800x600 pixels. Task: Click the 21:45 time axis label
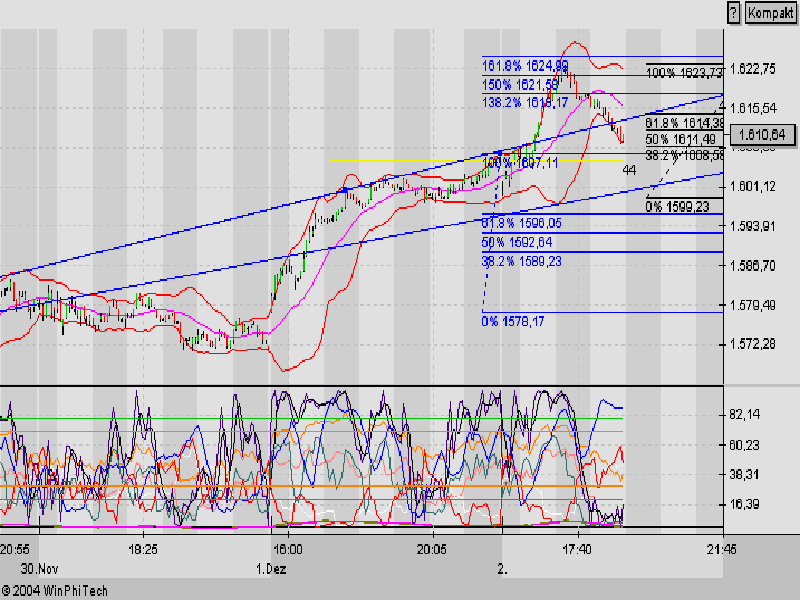tap(721, 549)
